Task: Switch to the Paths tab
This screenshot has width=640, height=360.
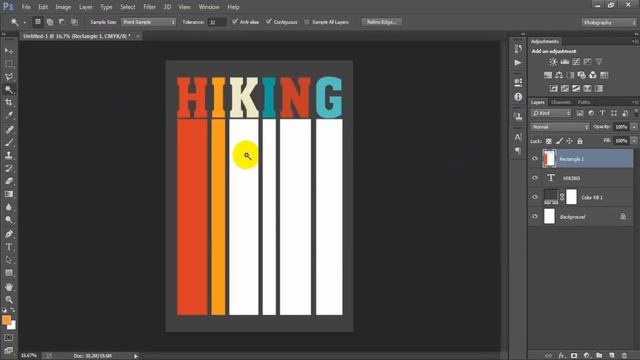Action: pyautogui.click(x=584, y=102)
